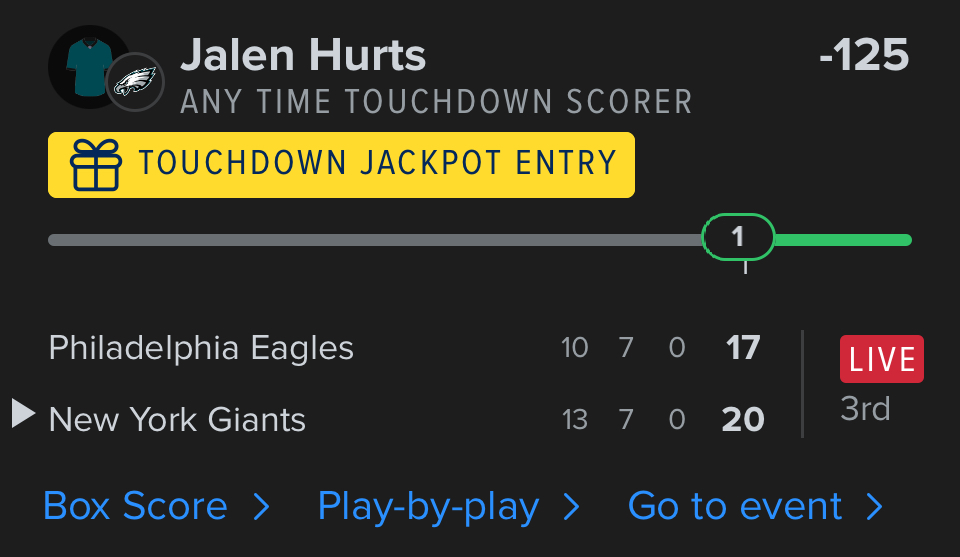Click the possession arrow beside New York Giants
This screenshot has width=960, height=557.
tap(23, 413)
